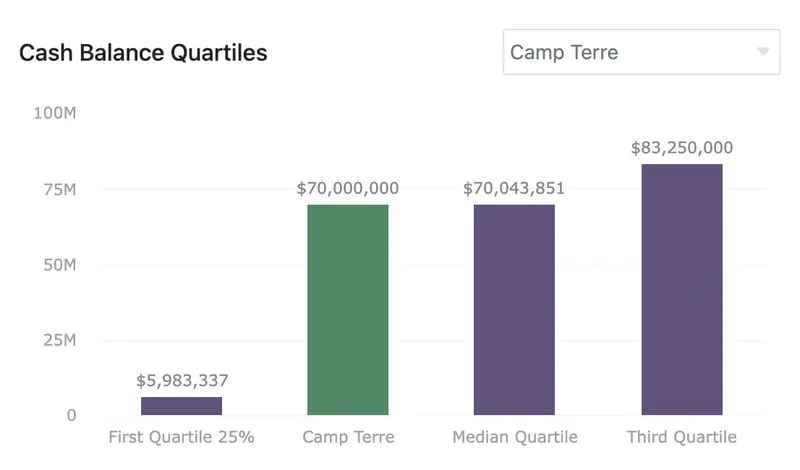Click the Third Quartile axis label

tap(682, 437)
